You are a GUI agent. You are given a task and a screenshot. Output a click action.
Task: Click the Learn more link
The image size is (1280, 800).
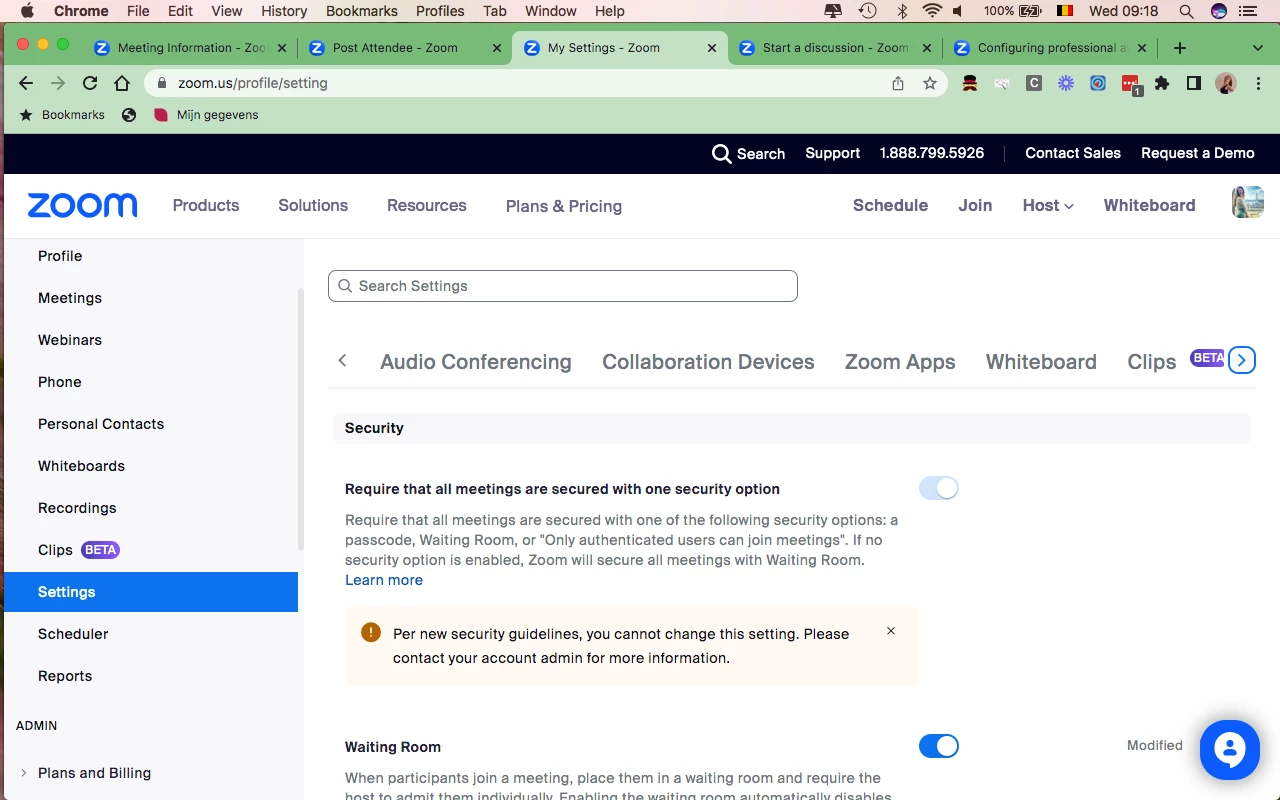384,580
